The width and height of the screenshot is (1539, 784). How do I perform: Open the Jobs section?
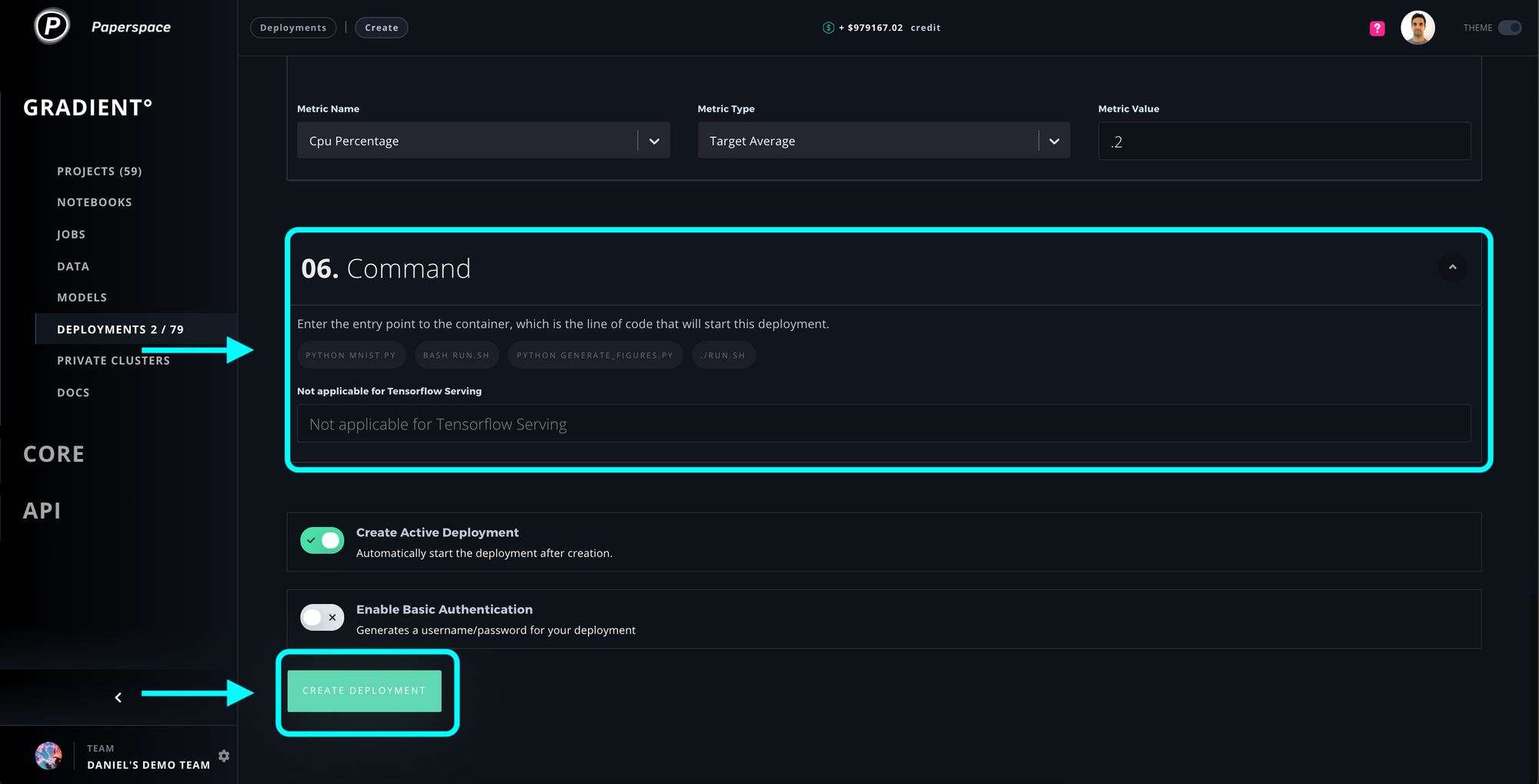(x=71, y=235)
